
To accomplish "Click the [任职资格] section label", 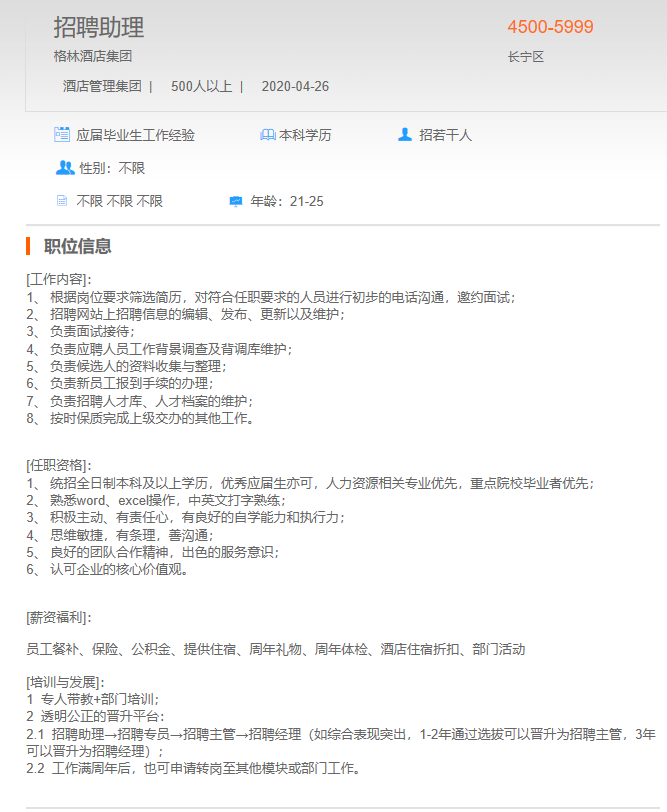I will click(59, 466).
